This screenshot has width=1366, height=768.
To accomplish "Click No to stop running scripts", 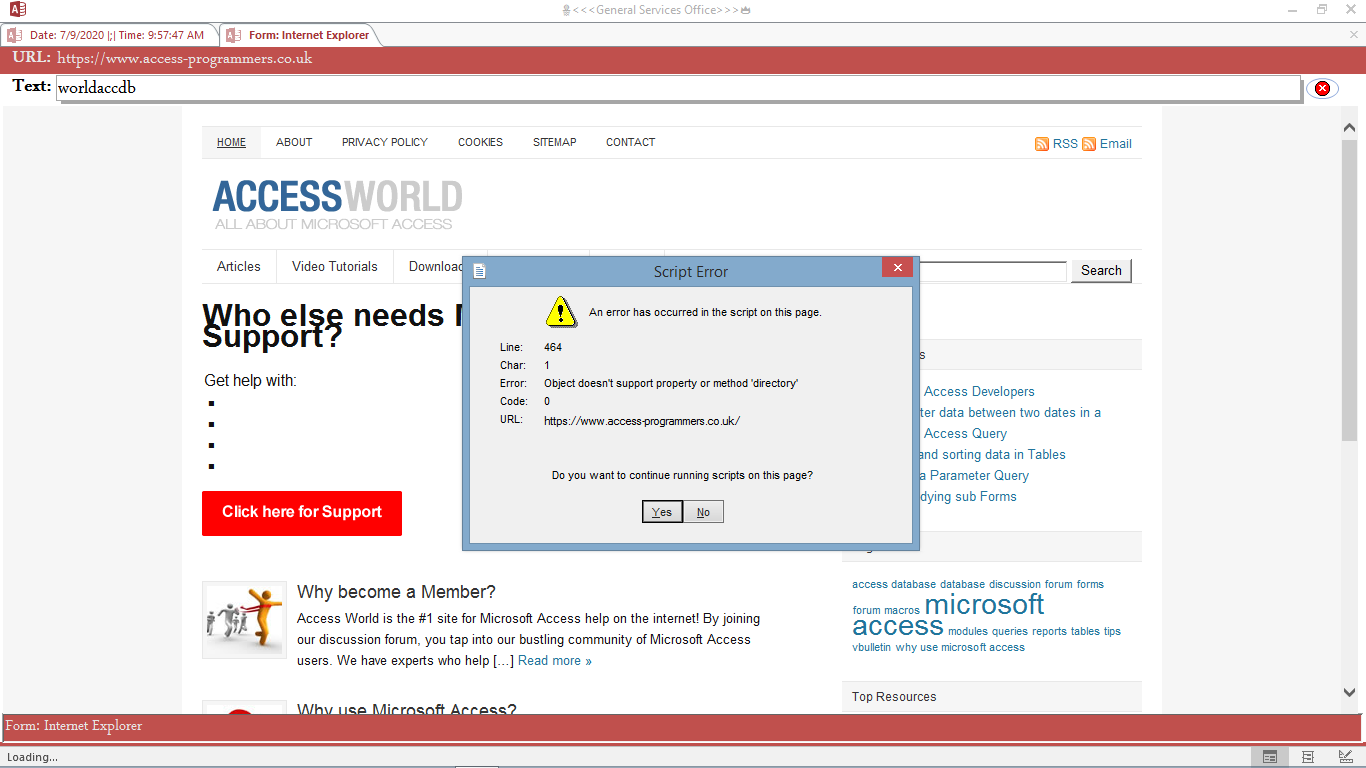I will 703,512.
